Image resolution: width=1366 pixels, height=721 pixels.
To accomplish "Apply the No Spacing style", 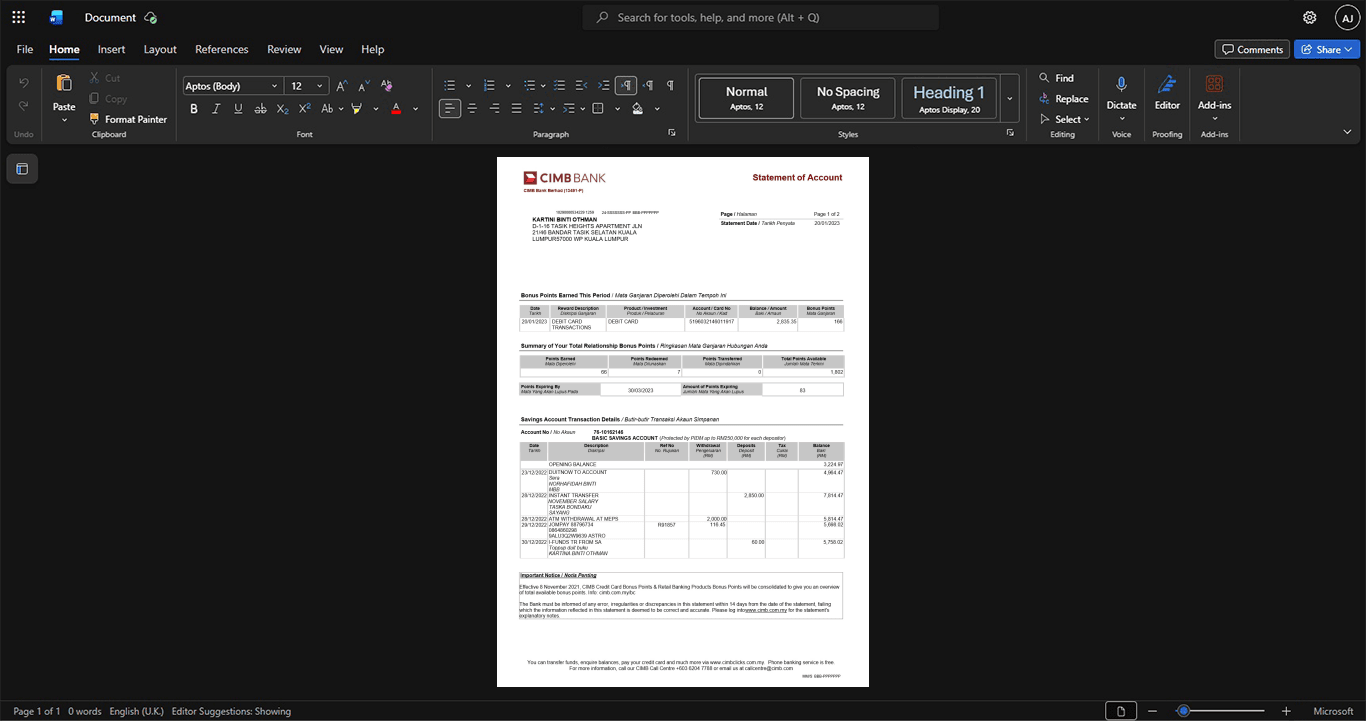I will click(848, 98).
